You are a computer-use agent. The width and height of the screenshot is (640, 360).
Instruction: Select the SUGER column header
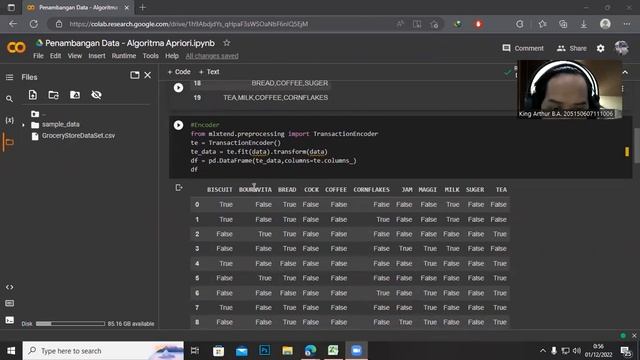475,190
